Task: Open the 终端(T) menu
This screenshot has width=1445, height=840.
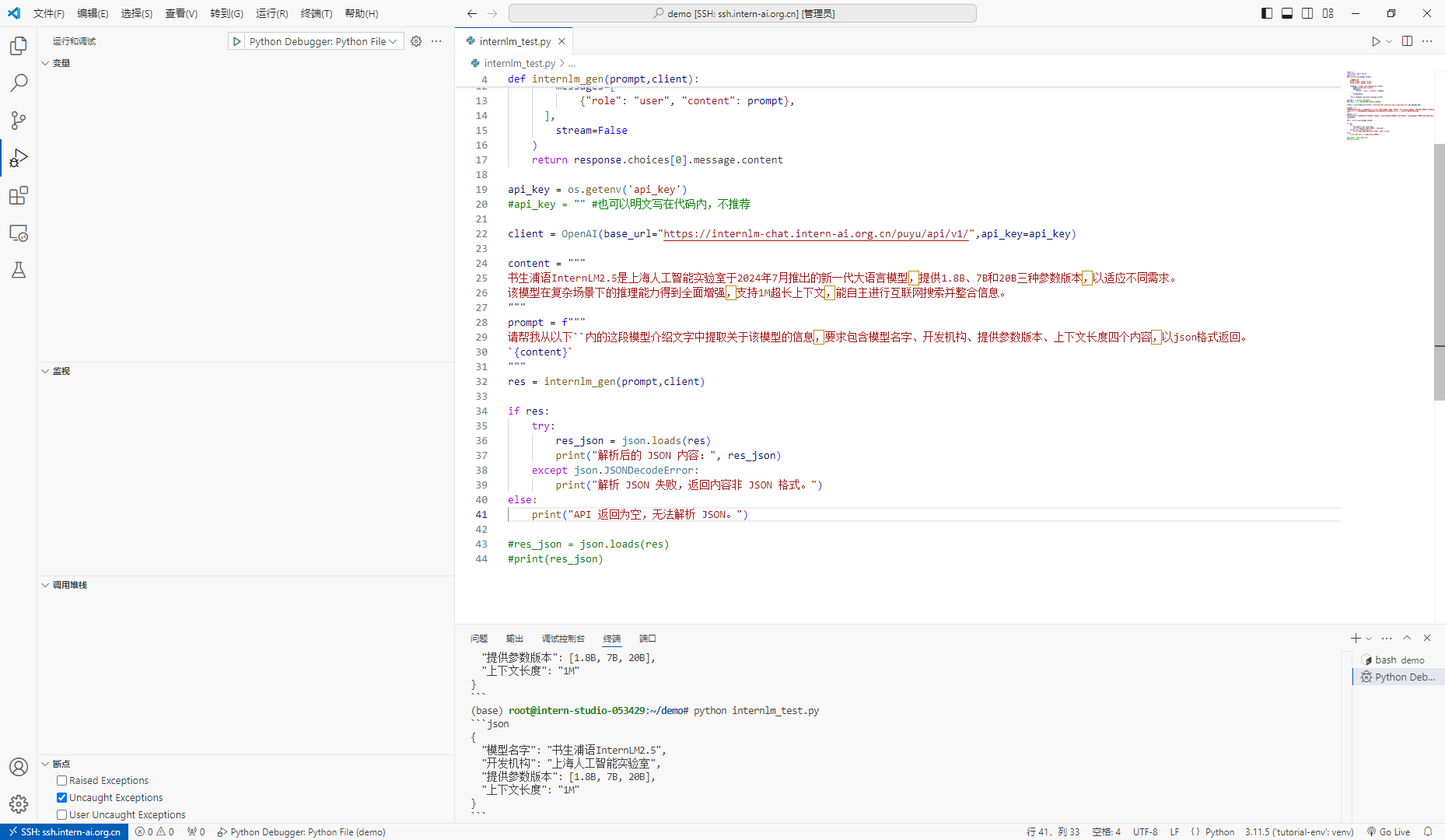Action: pos(317,13)
